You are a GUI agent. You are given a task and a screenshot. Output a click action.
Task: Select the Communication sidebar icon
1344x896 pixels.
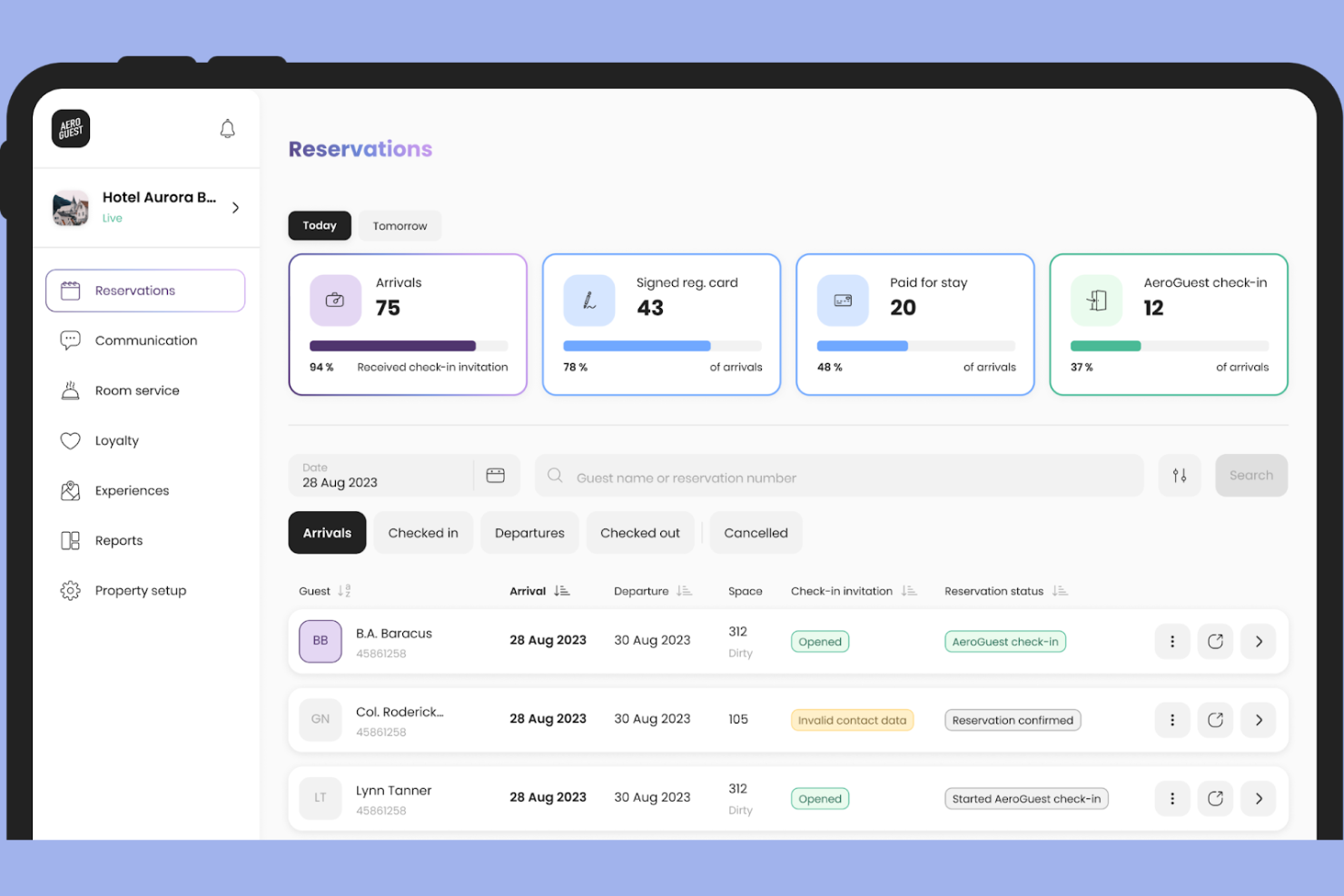click(71, 340)
